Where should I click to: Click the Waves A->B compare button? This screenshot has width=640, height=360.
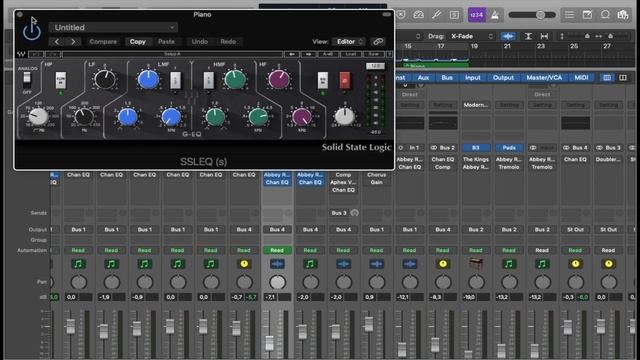(328, 54)
